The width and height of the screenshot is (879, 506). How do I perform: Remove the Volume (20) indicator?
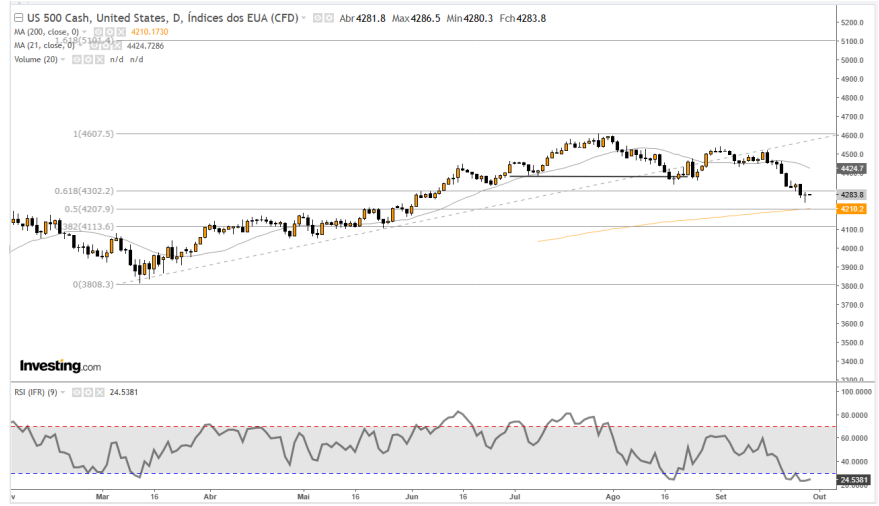pyautogui.click(x=98, y=59)
